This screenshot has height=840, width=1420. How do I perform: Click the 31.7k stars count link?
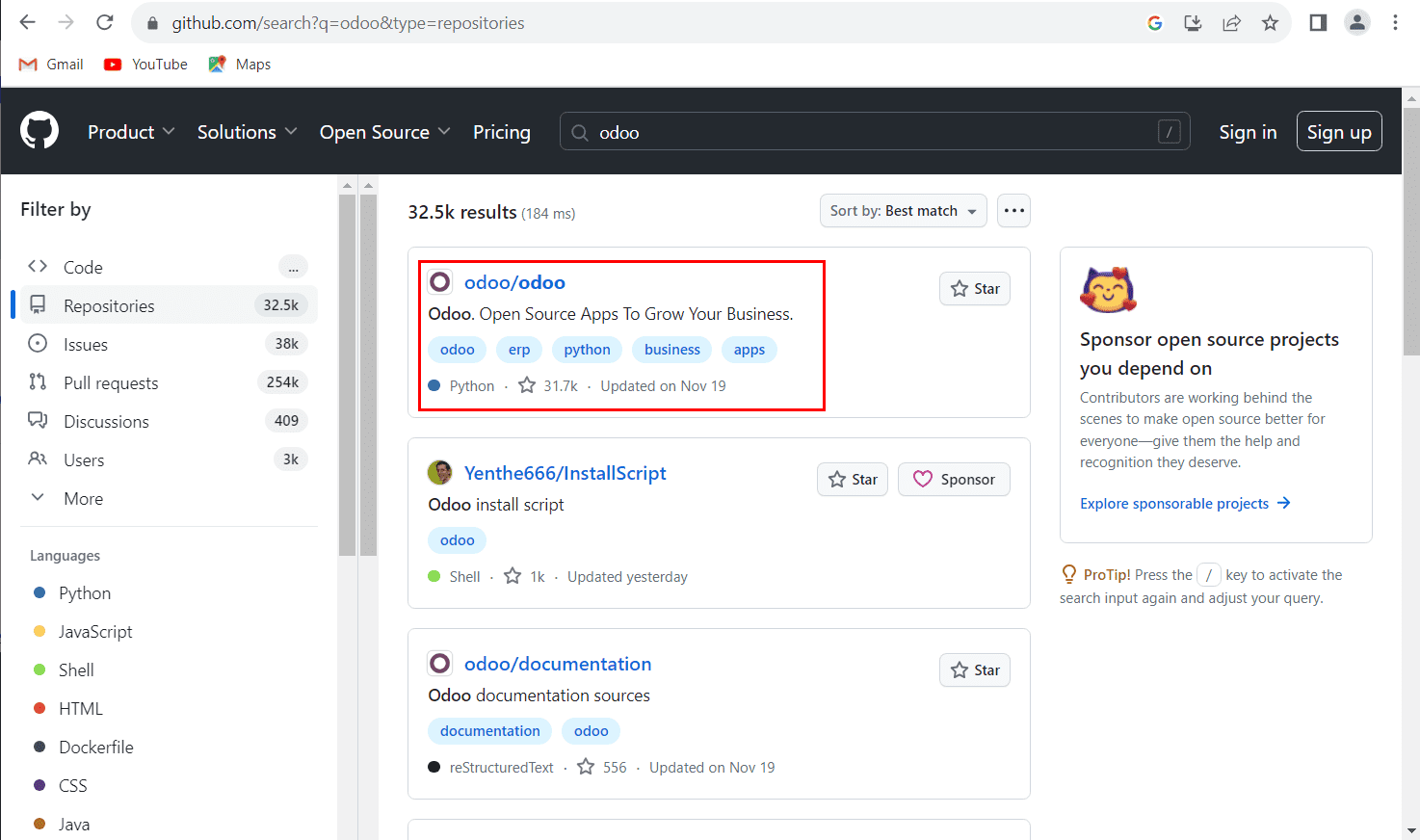click(548, 385)
